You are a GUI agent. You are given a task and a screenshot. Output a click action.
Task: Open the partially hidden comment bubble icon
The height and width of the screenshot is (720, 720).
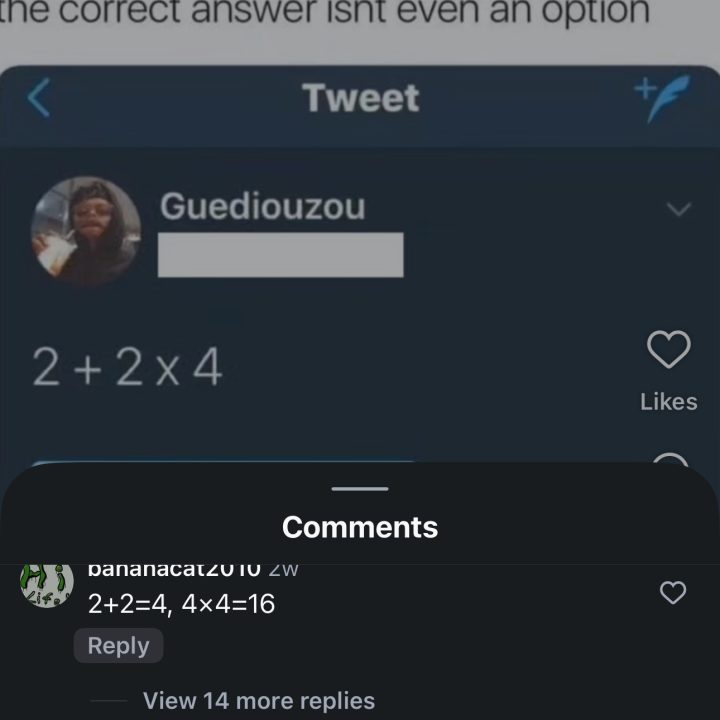[670, 459]
